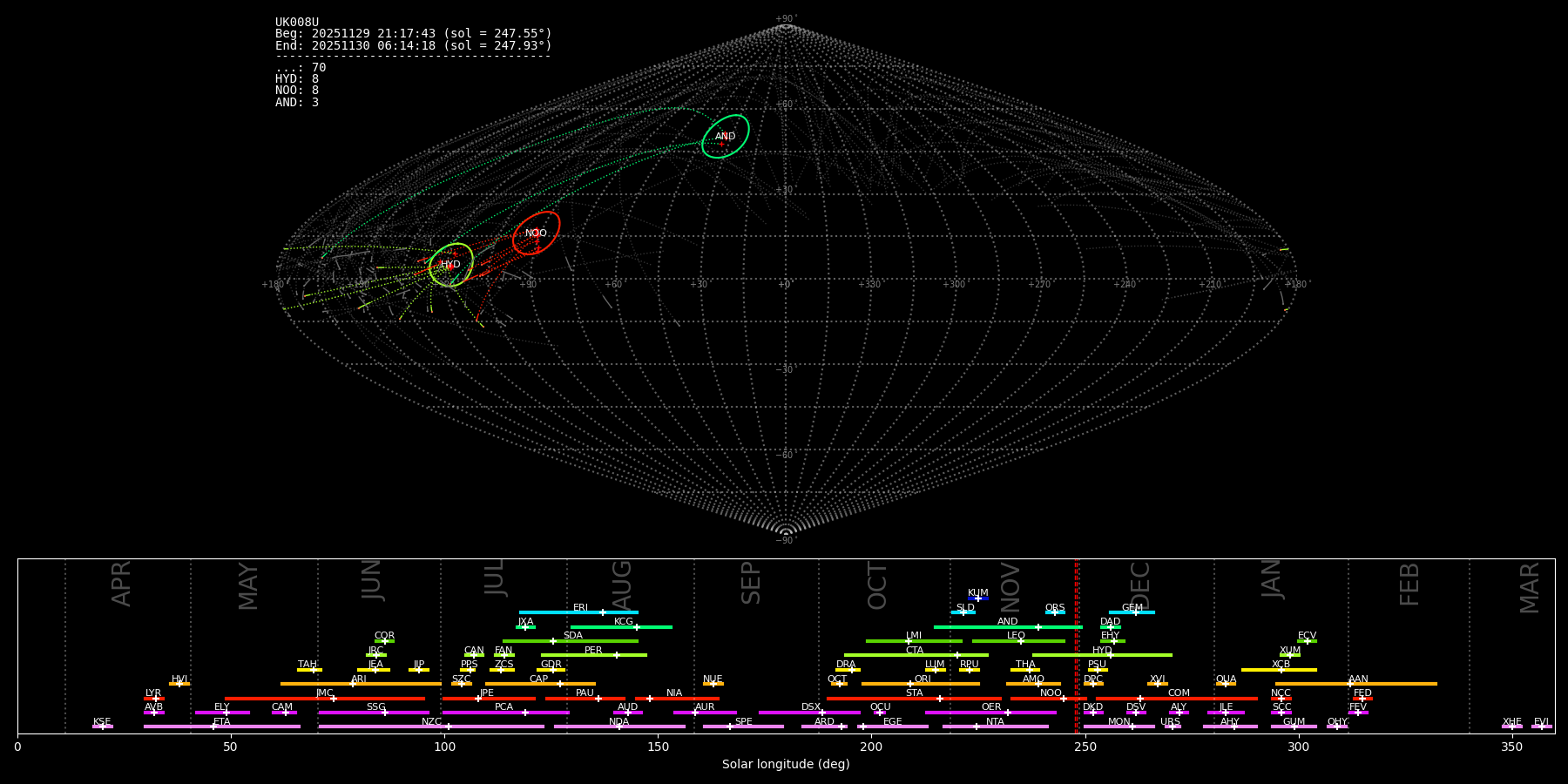Select the ETA shower bar

pos(221,727)
